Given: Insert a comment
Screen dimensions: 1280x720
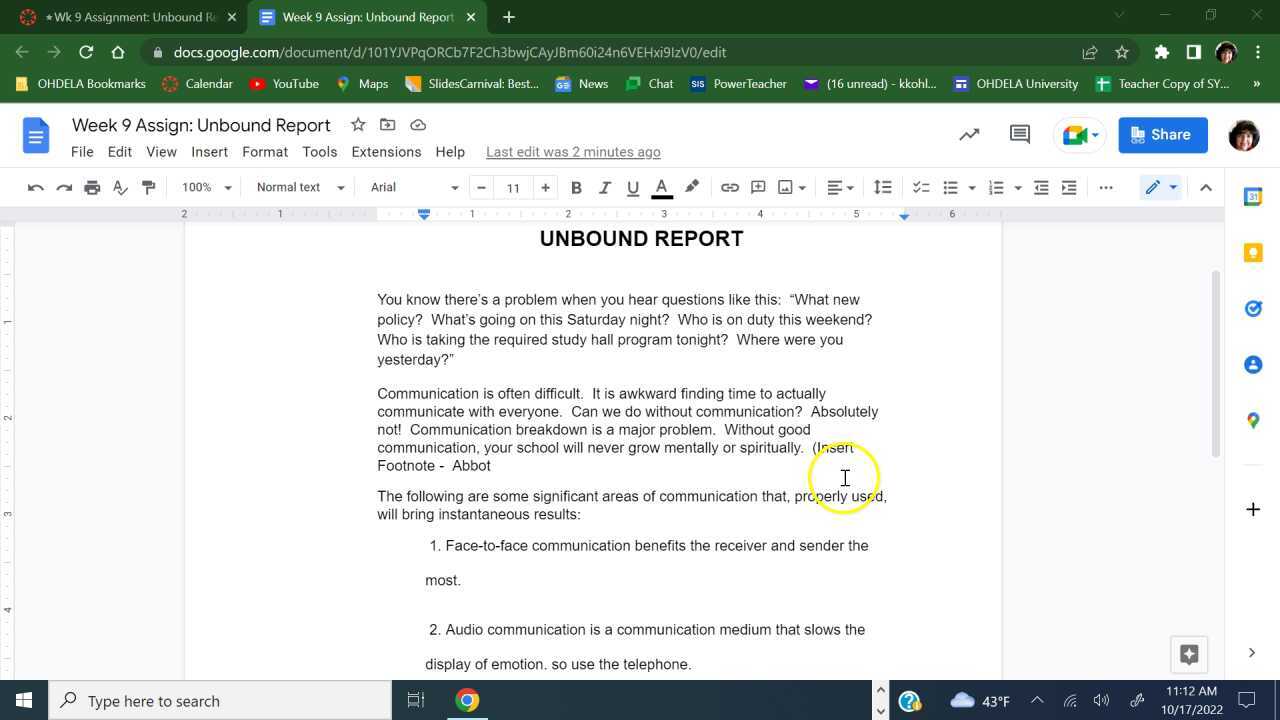Looking at the screenshot, I should click(x=758, y=187).
